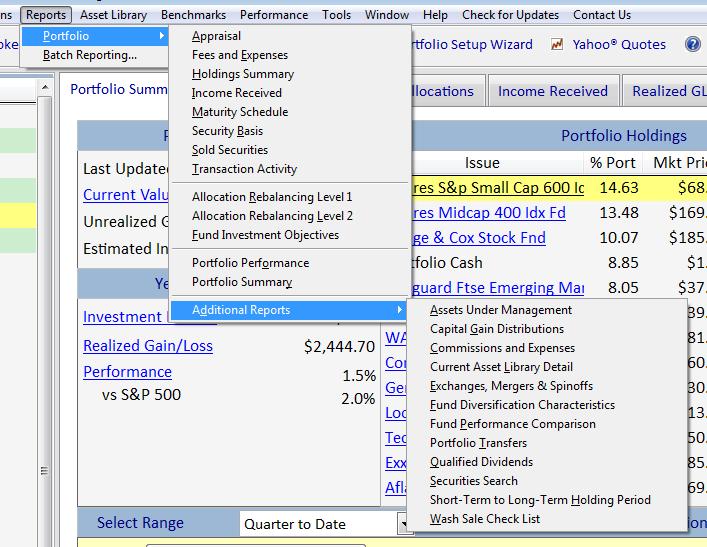Open the Asset Library menu
The image size is (707, 547).
click(114, 15)
